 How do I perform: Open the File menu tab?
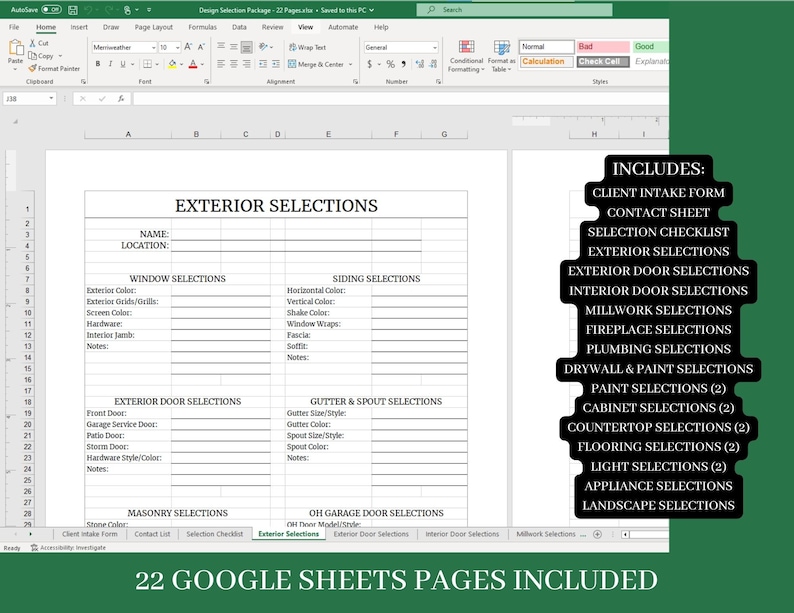tap(14, 27)
